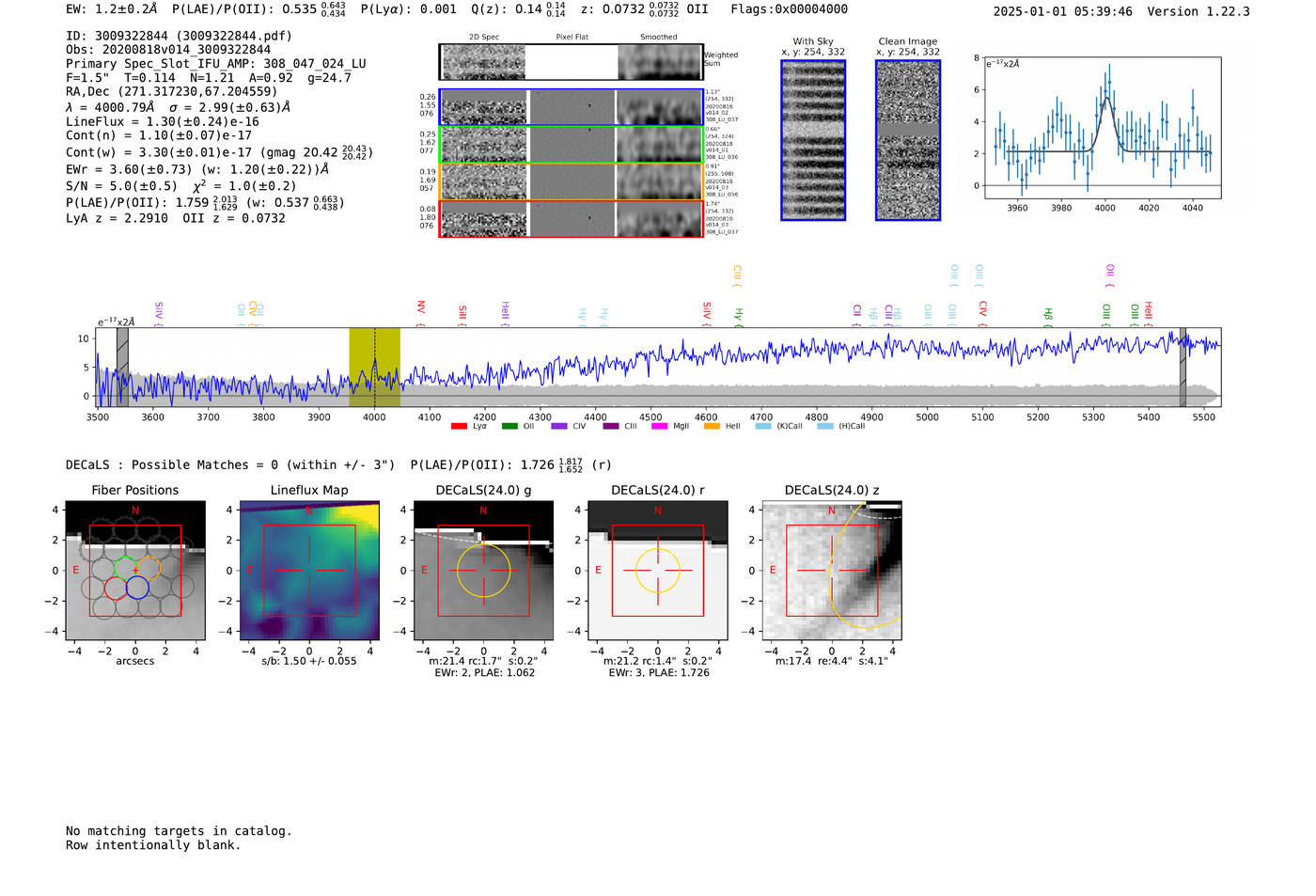Screen dimensions: 1316x896
Task: Click the 'No matching targets in catalog.' text
Action: click(179, 831)
